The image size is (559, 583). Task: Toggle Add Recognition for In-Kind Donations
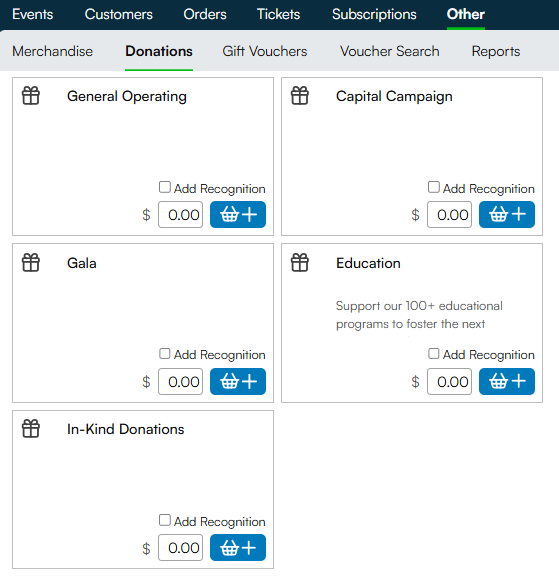[x=164, y=520]
